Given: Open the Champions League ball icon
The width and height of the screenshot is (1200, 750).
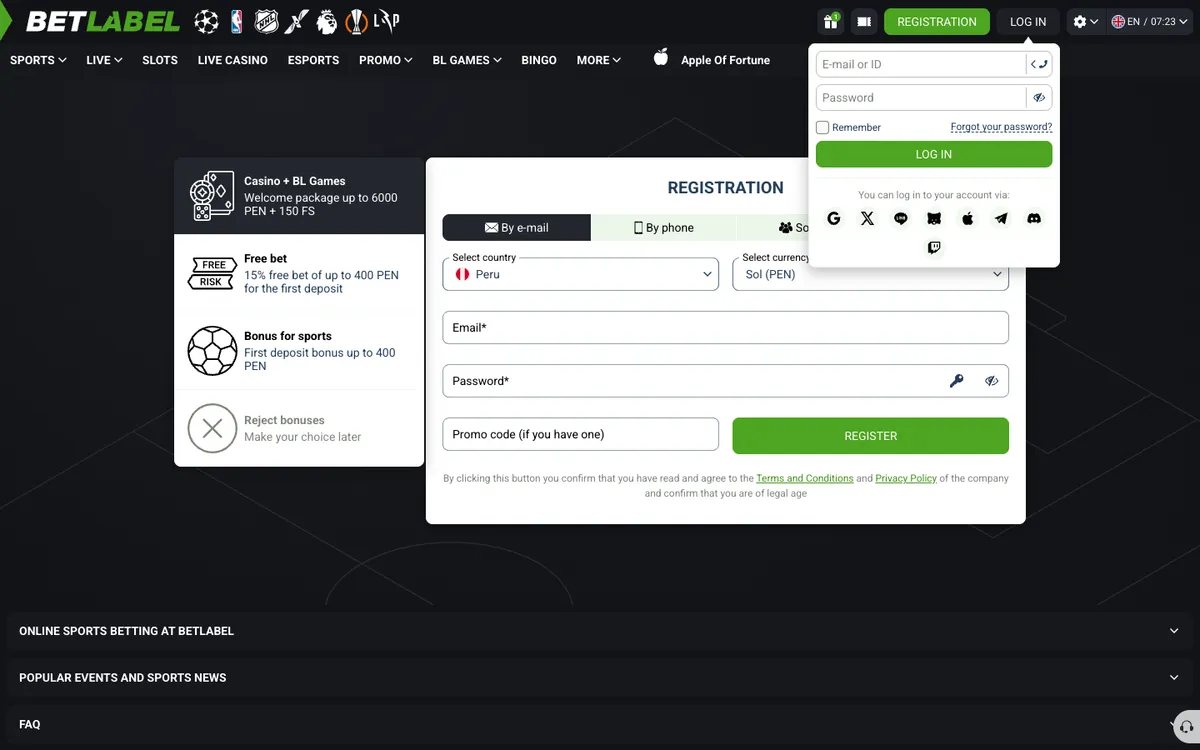Looking at the screenshot, I should 206,21.
